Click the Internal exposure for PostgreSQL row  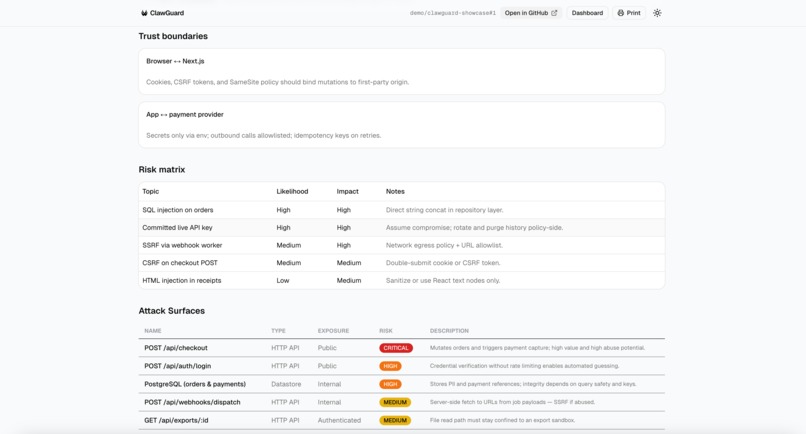[x=329, y=384]
